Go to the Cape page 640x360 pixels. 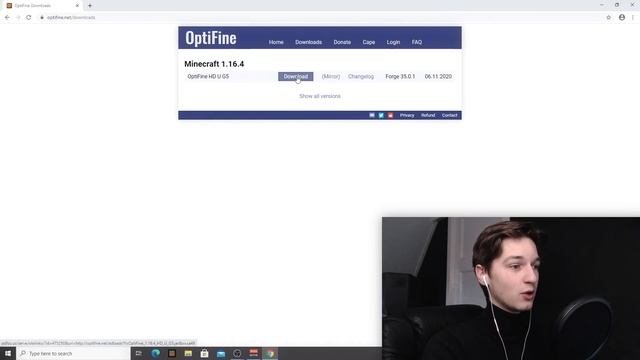click(x=369, y=42)
